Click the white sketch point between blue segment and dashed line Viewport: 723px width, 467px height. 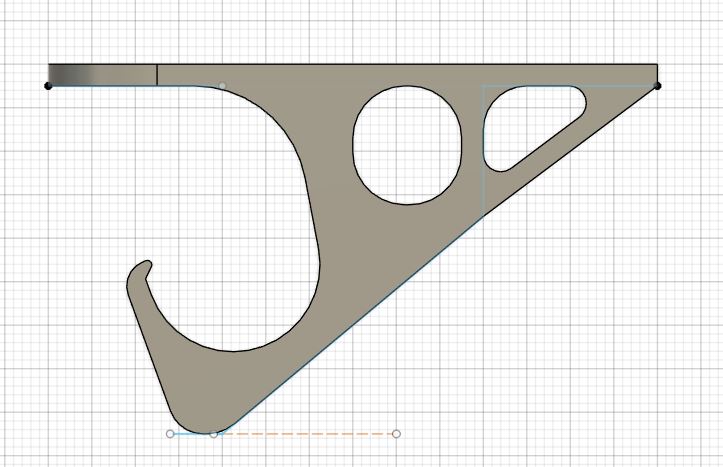point(213,434)
